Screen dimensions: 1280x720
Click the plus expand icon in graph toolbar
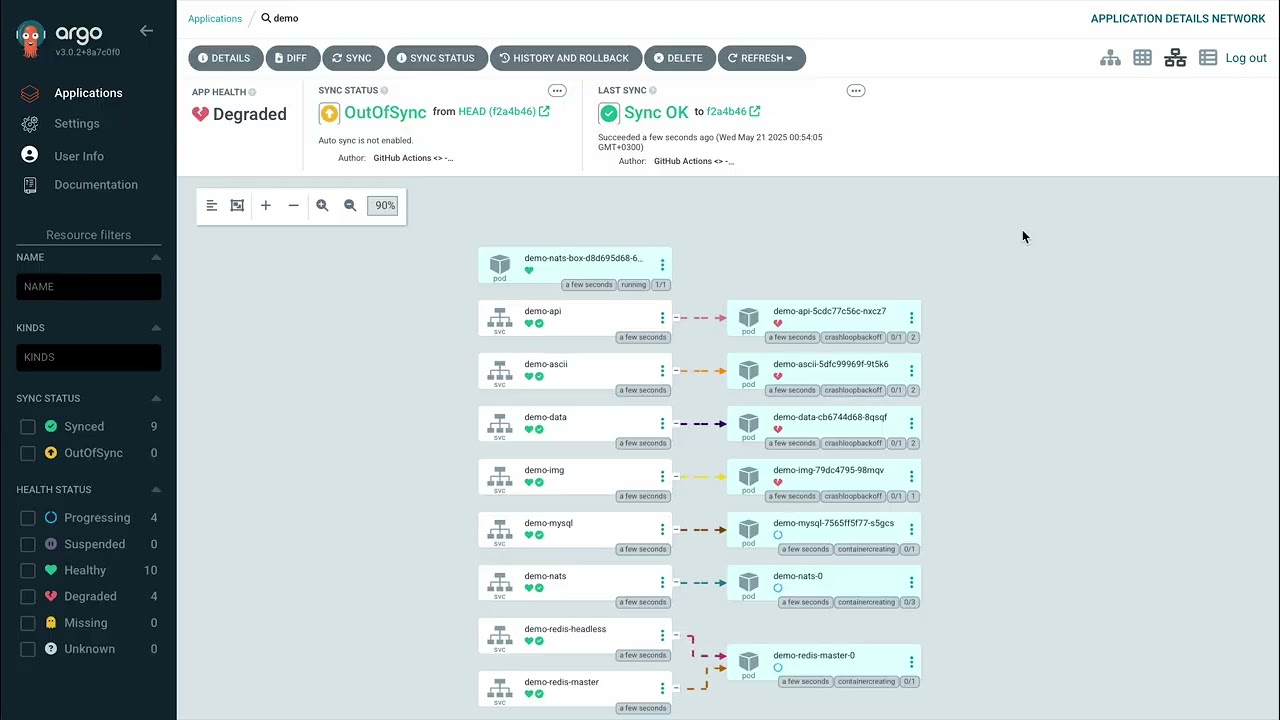pos(265,205)
